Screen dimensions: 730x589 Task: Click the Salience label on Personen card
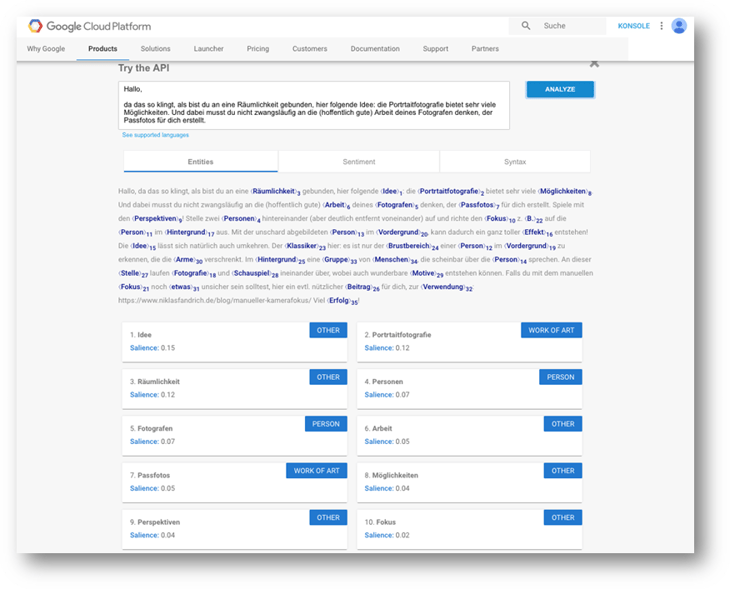tap(379, 394)
